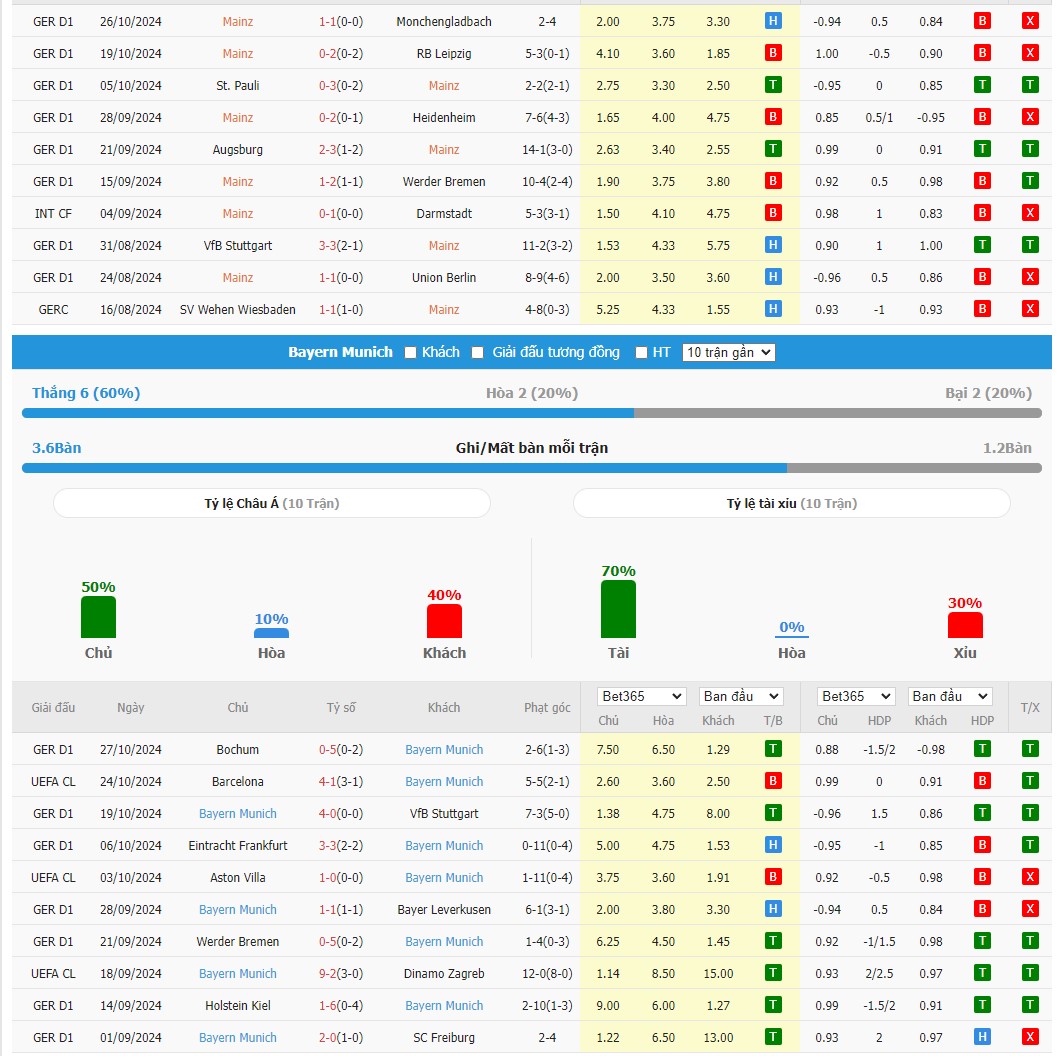Click the Tỷ số column header
The width and height of the screenshot is (1062, 1056).
[341, 707]
